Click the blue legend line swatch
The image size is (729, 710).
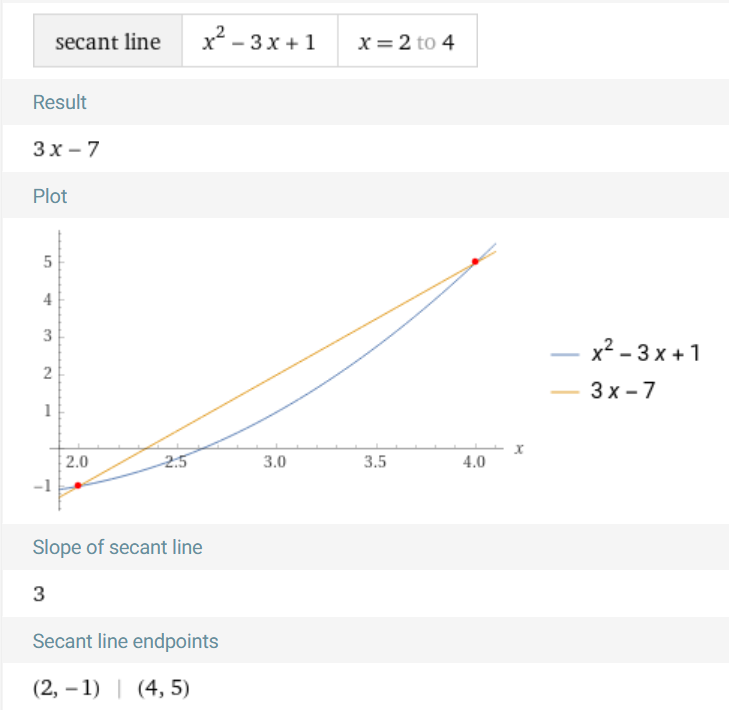tap(565, 354)
